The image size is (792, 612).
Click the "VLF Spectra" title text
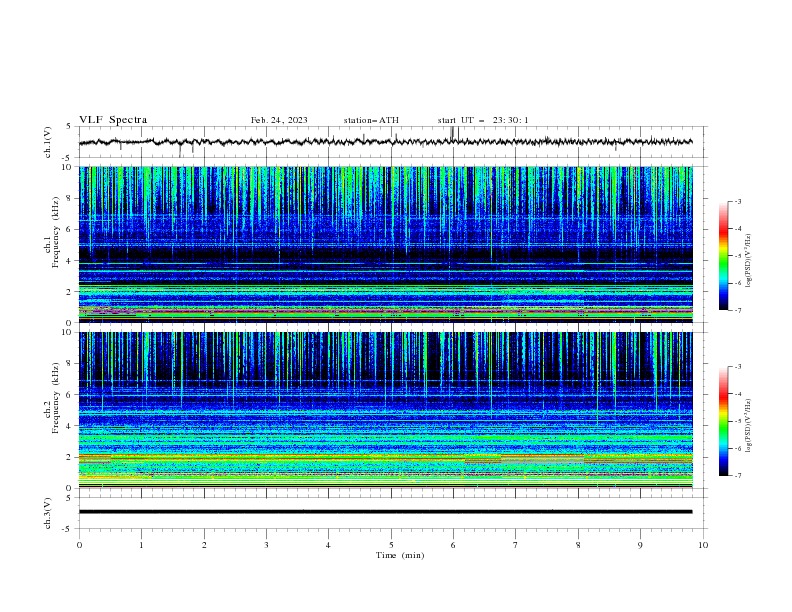click(113, 120)
